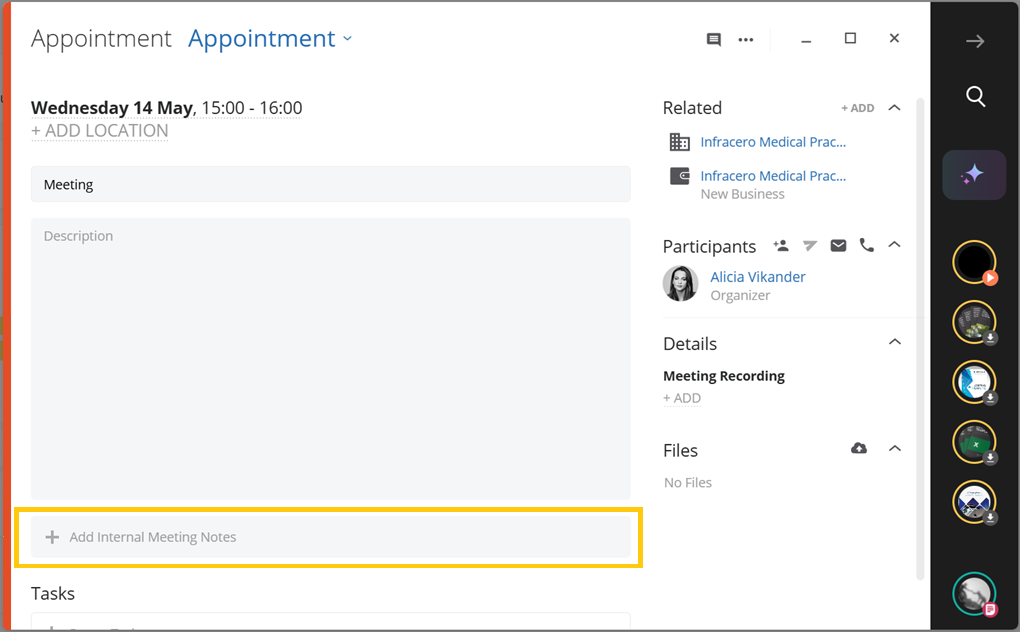Collapse the Related section
1020x632 pixels.
[x=895, y=107]
